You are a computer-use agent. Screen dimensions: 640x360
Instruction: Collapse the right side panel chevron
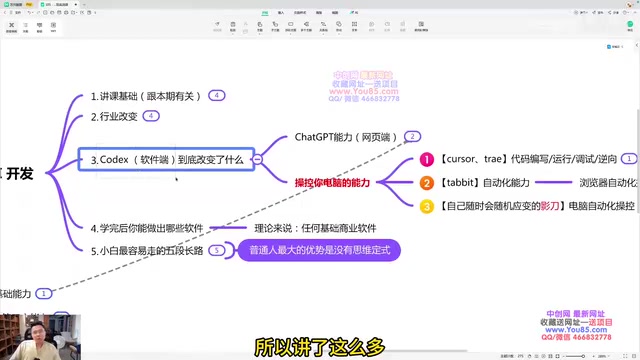(x=637, y=45)
